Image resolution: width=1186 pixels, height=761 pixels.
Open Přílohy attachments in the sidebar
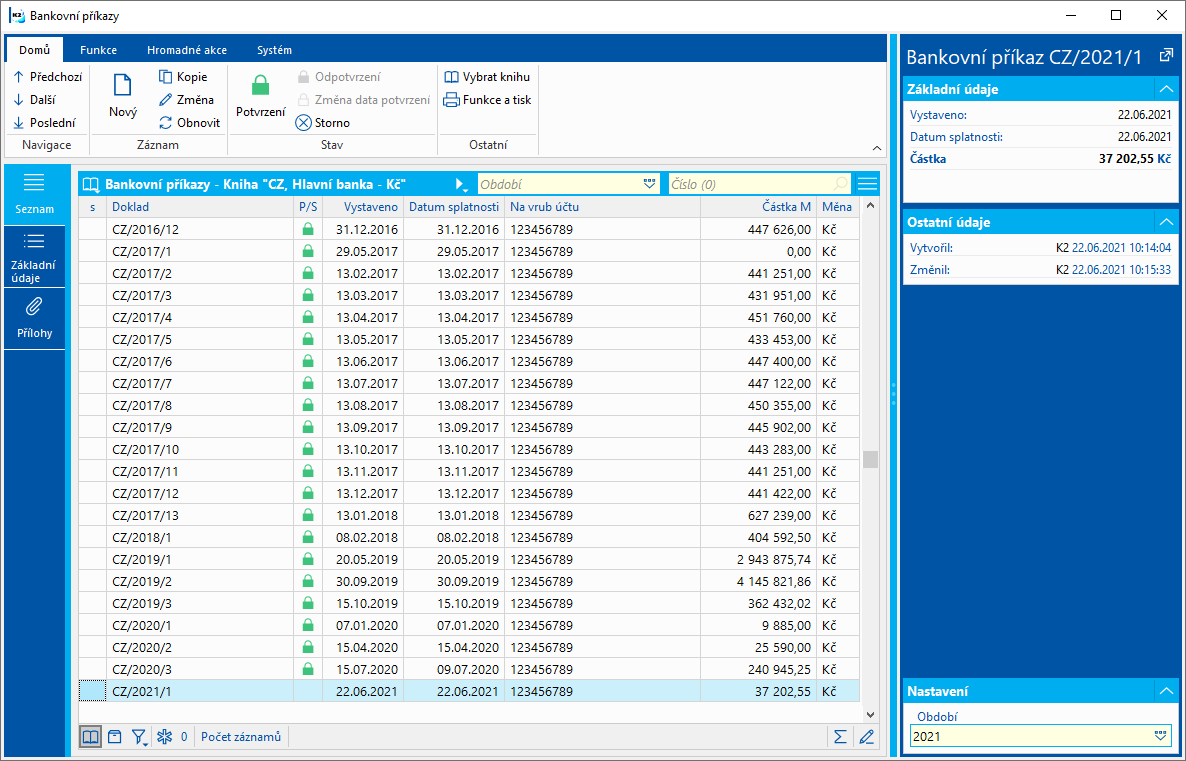point(34,318)
